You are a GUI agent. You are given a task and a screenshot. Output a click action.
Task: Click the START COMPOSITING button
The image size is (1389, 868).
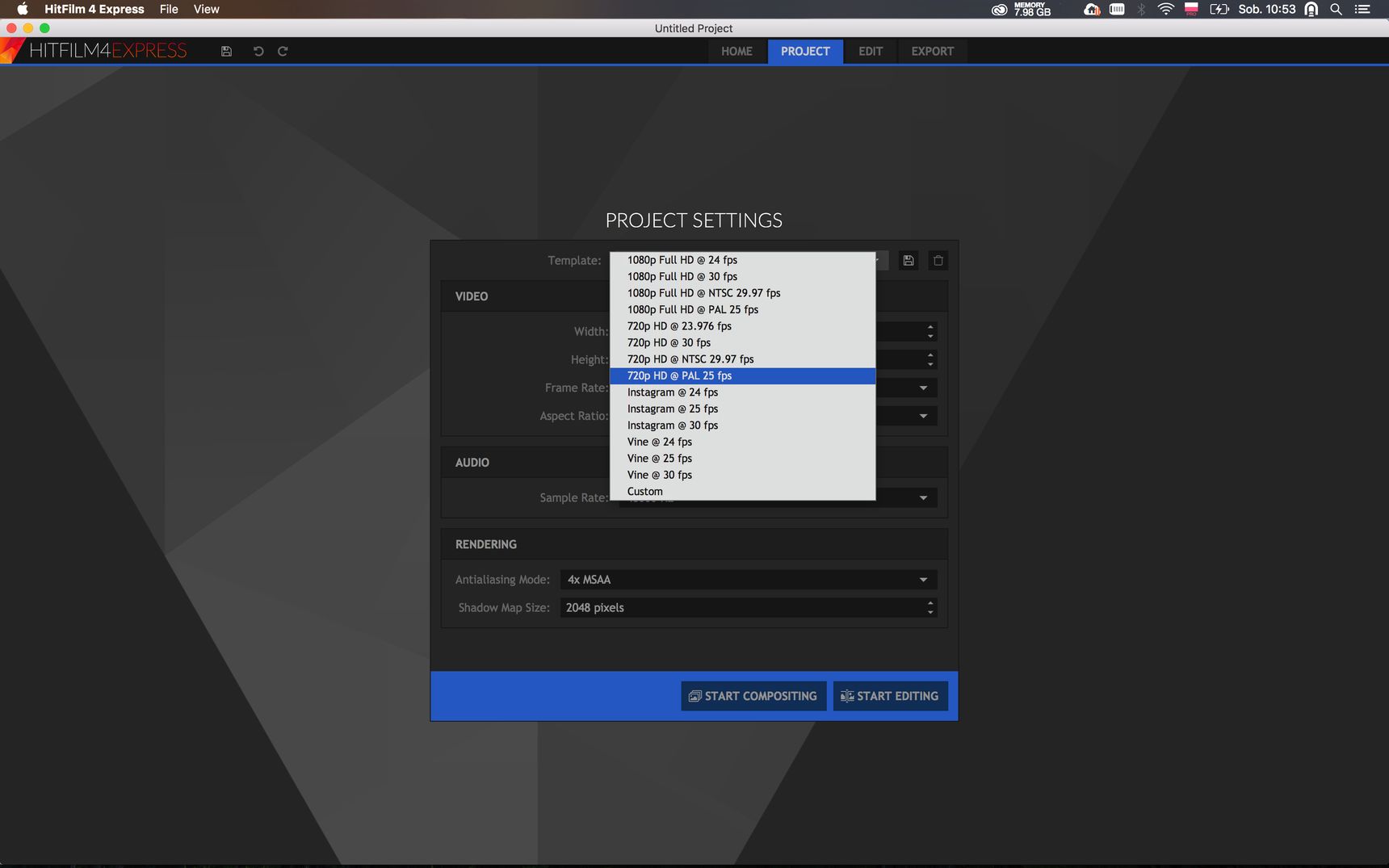(x=753, y=696)
